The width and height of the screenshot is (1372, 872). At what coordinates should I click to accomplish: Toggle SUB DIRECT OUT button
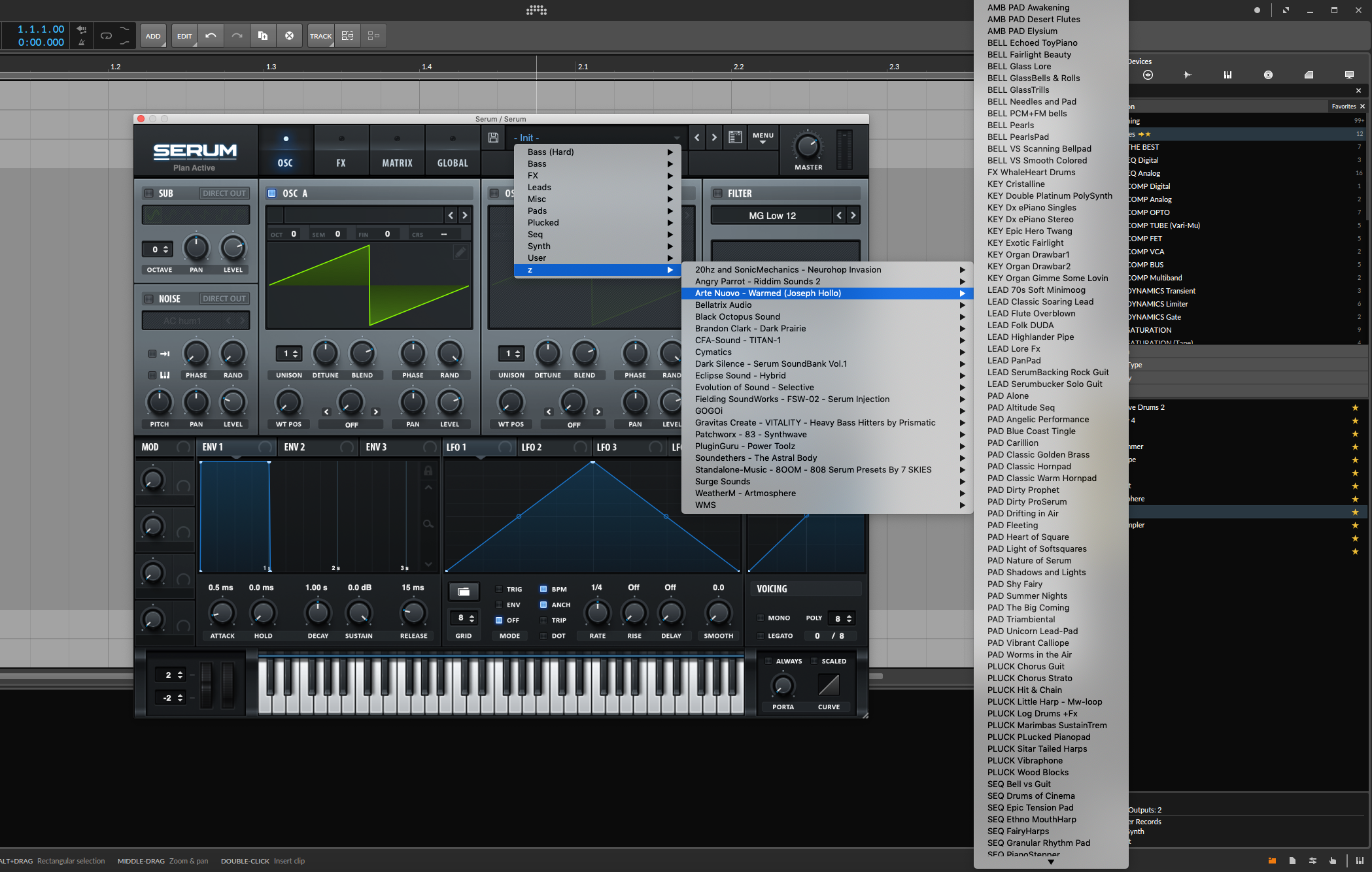(224, 193)
